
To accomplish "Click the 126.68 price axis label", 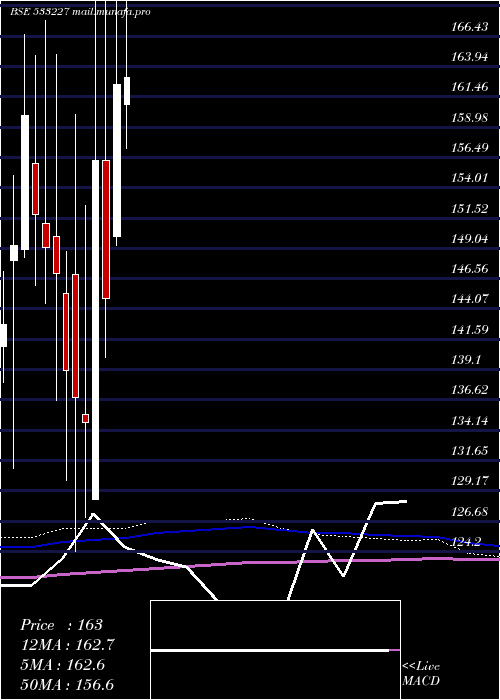I will (470, 511).
